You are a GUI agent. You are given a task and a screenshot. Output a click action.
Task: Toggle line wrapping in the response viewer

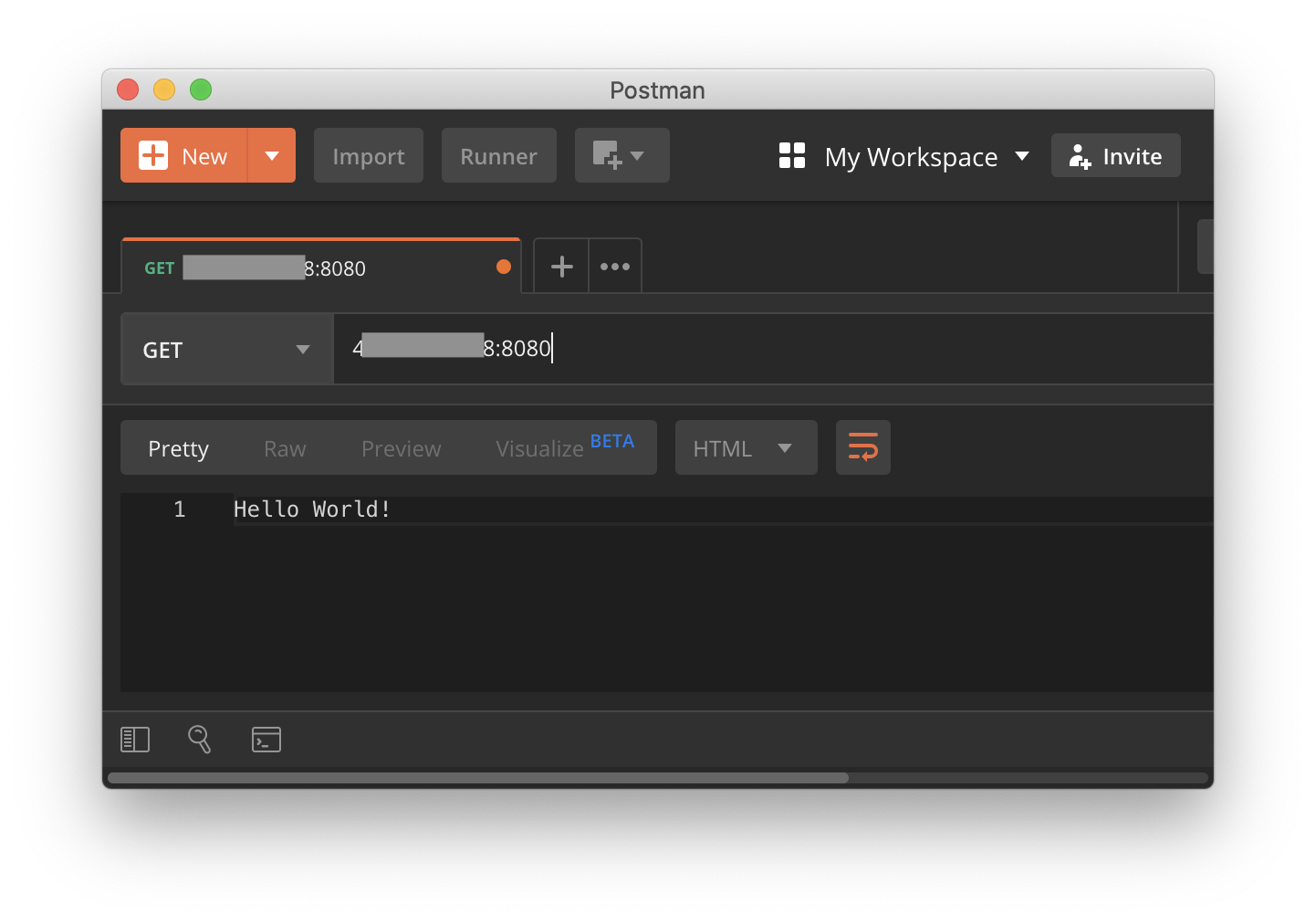click(x=862, y=447)
